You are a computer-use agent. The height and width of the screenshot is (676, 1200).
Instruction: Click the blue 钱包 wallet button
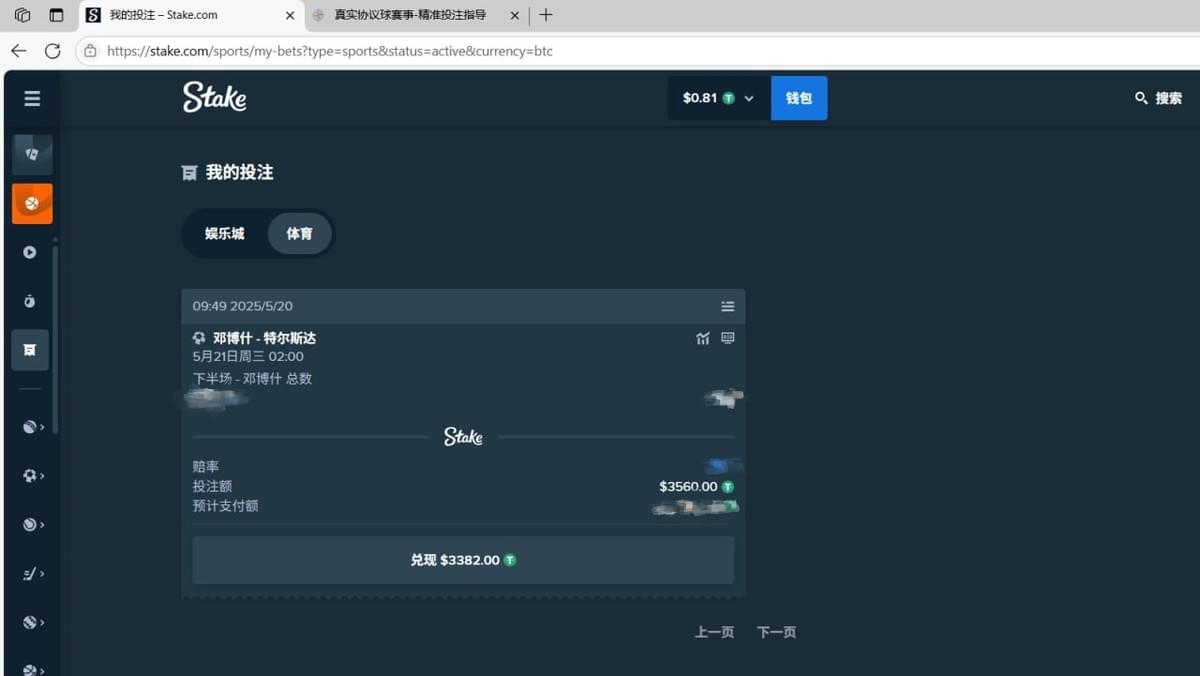tap(799, 98)
